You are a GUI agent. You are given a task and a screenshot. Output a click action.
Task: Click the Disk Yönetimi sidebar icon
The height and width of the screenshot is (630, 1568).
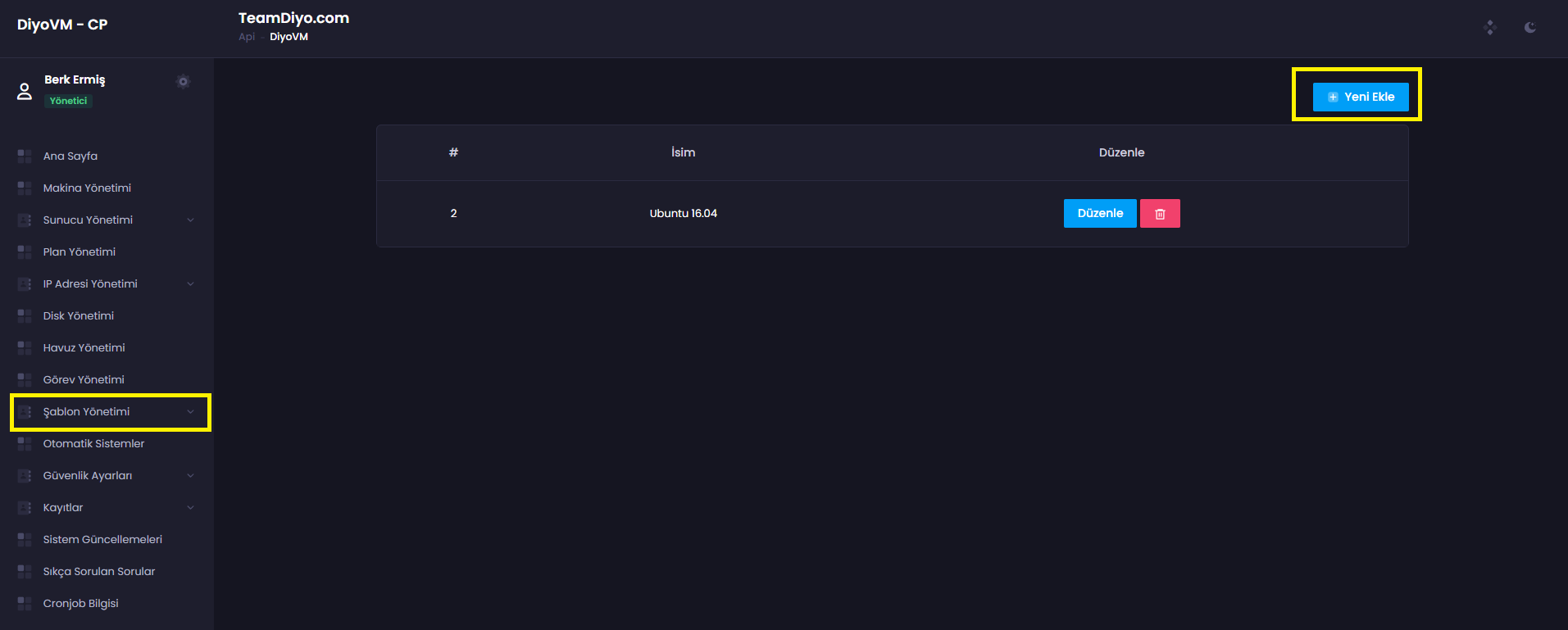coord(25,315)
